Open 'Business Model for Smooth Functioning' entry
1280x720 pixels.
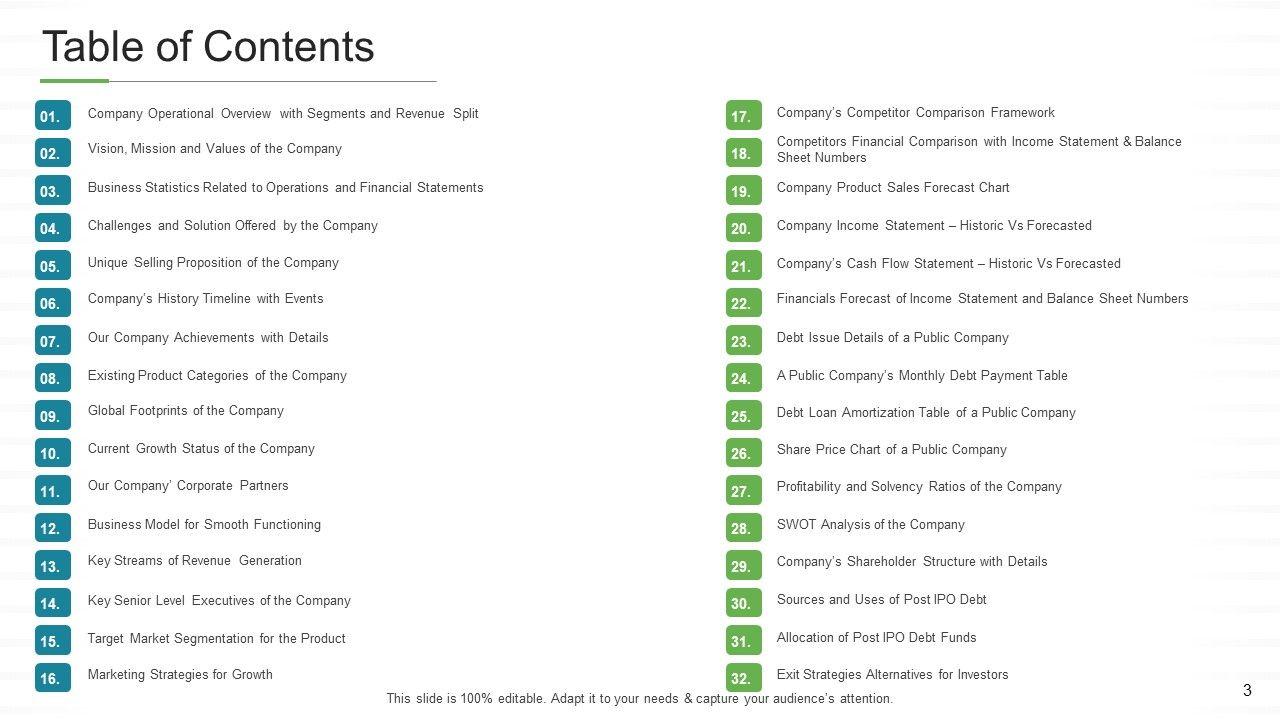click(204, 525)
